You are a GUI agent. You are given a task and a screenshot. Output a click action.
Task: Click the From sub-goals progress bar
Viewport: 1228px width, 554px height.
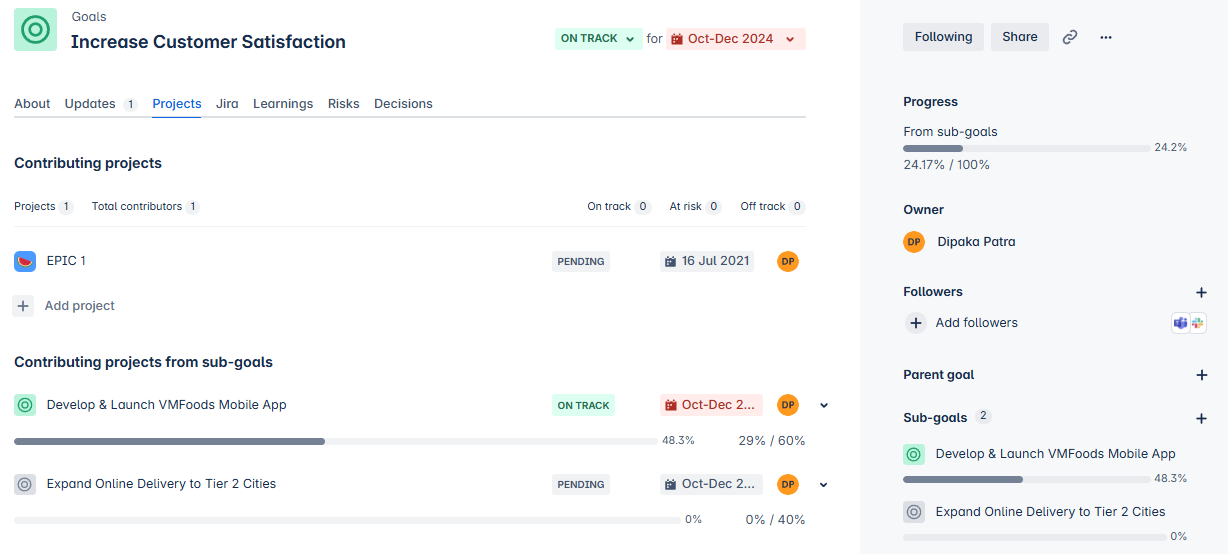[1026, 148]
